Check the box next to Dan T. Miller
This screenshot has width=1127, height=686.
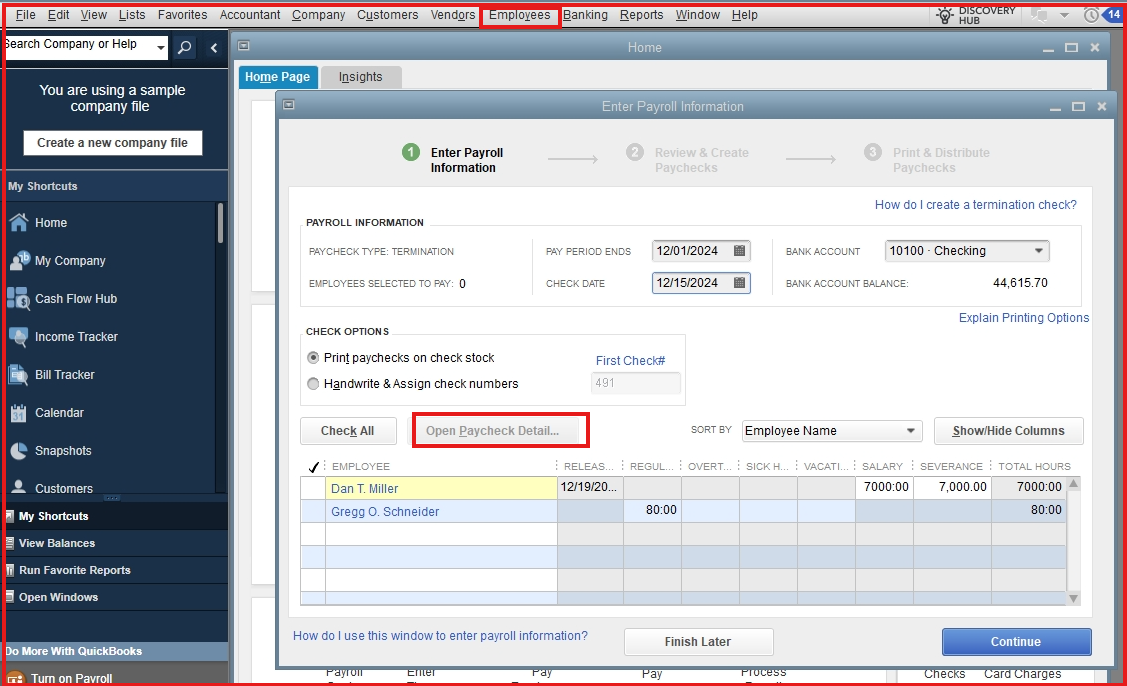coord(313,488)
